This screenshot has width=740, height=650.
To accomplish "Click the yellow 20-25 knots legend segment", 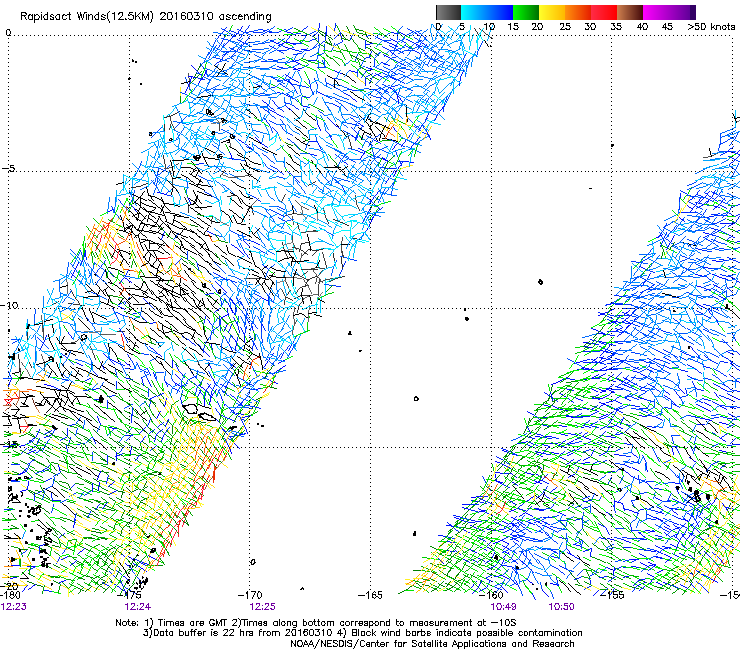I will point(552,12).
